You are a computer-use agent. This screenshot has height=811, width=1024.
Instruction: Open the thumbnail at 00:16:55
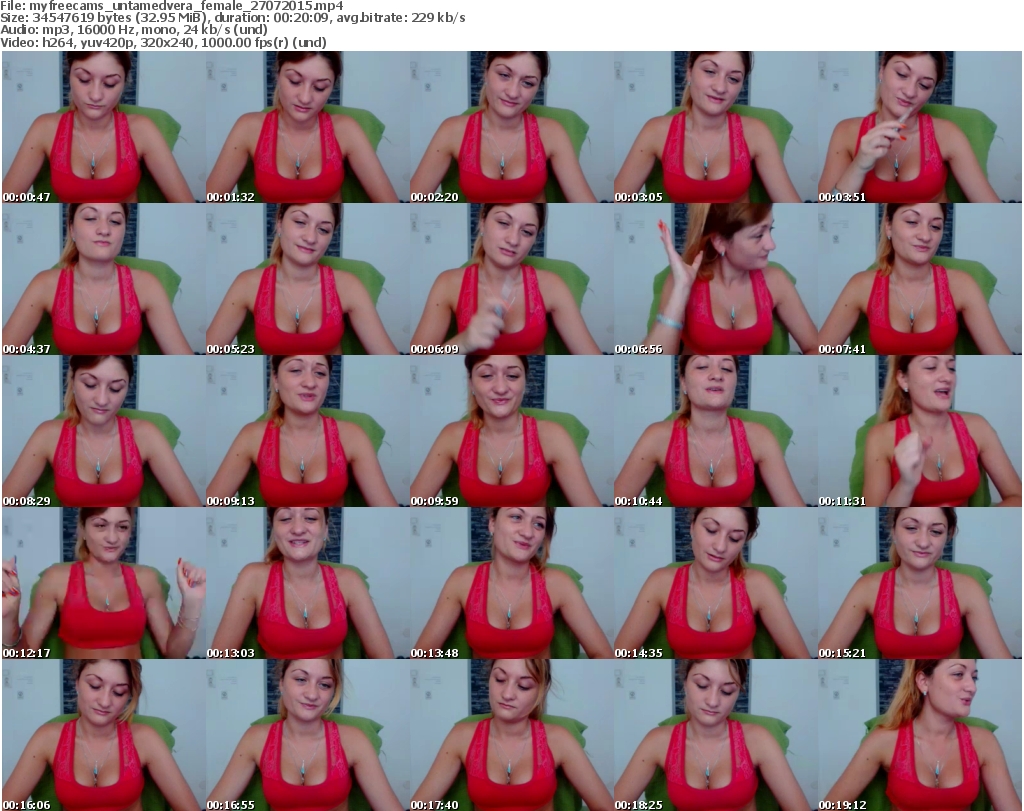coord(308,735)
